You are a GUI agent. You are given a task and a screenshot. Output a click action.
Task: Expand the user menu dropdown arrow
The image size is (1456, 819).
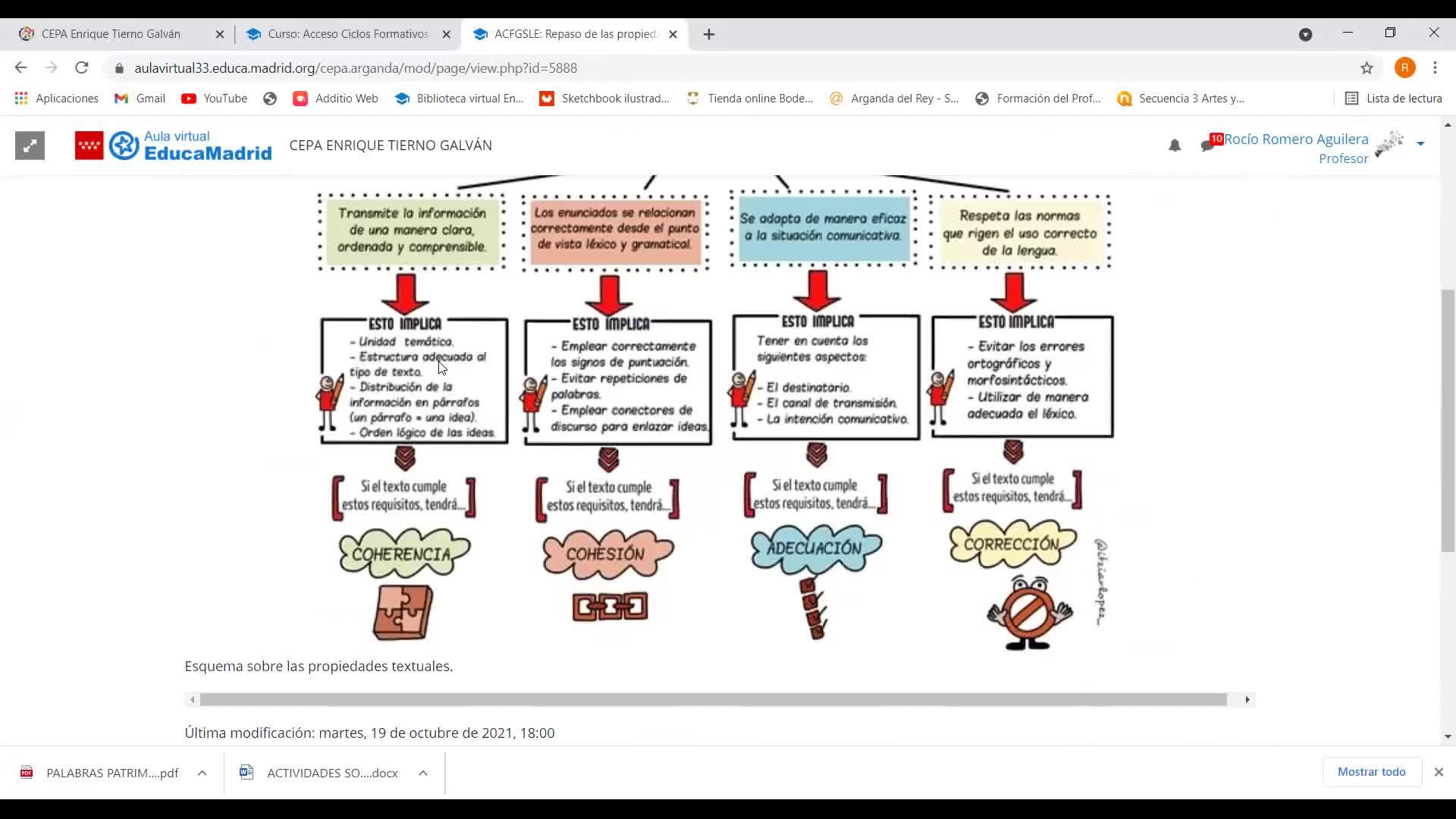(1420, 143)
